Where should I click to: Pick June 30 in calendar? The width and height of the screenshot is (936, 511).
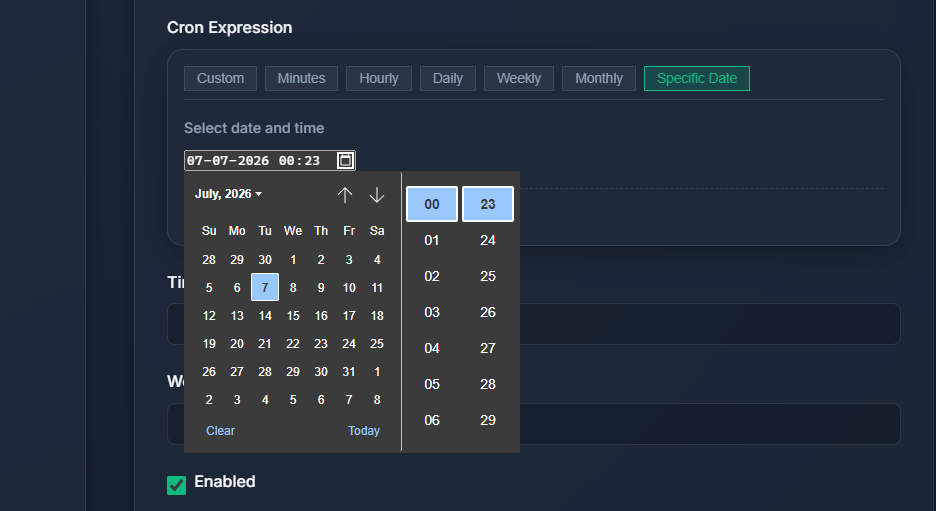[x=265, y=259]
